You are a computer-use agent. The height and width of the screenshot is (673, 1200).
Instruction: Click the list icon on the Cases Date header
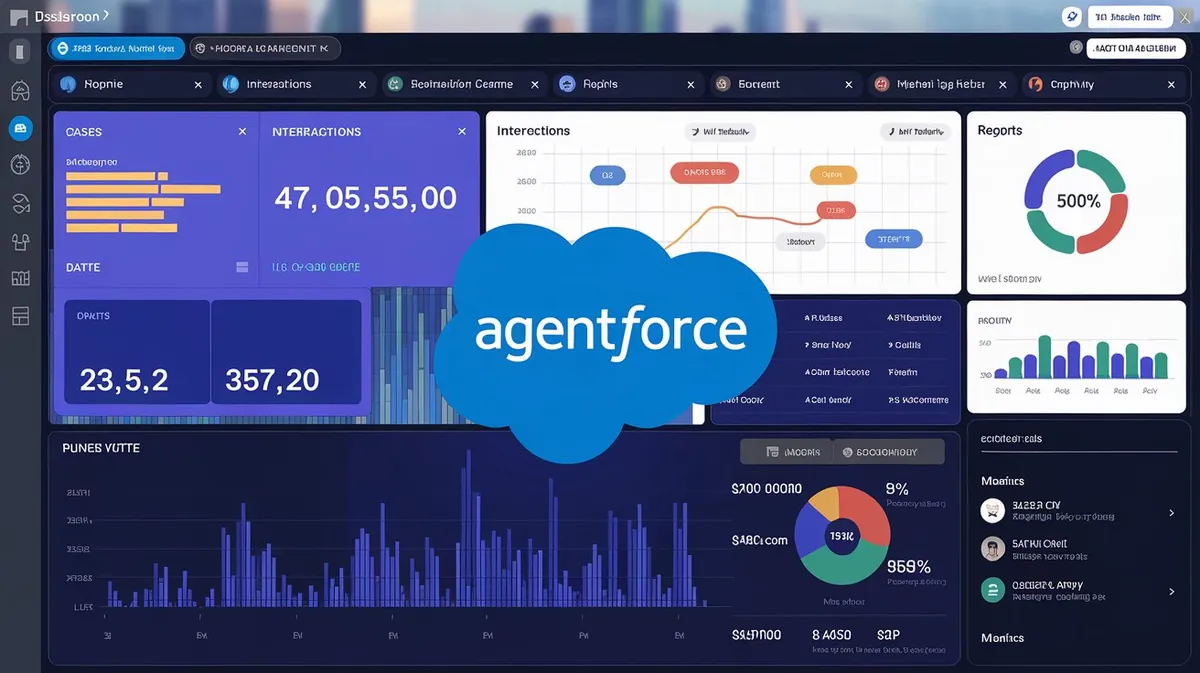pyautogui.click(x=241, y=267)
